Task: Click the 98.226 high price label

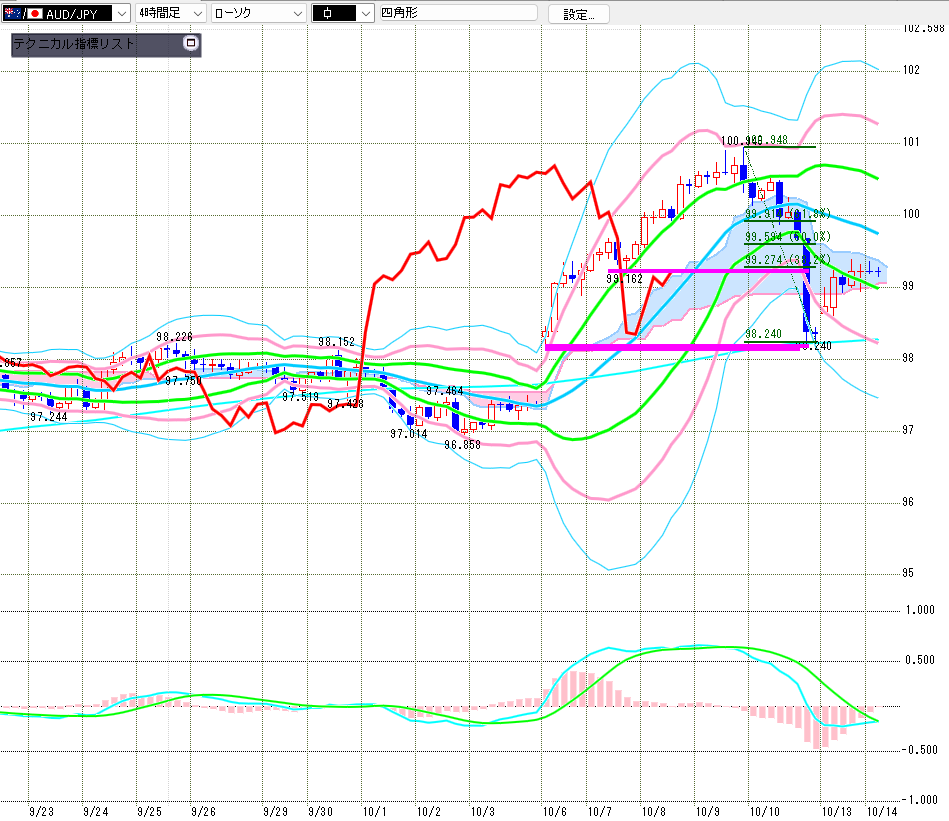Action: pyautogui.click(x=174, y=337)
